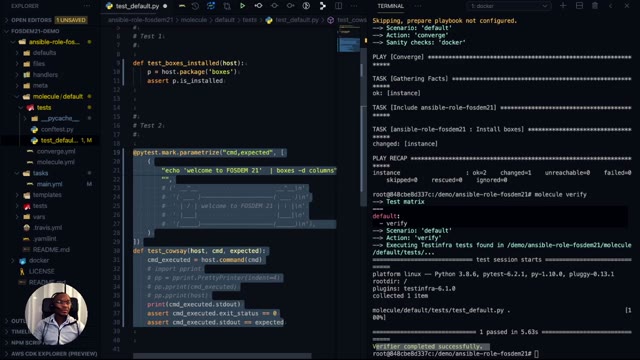
Task: Open the file history timeline icon
Action: point(196,6)
